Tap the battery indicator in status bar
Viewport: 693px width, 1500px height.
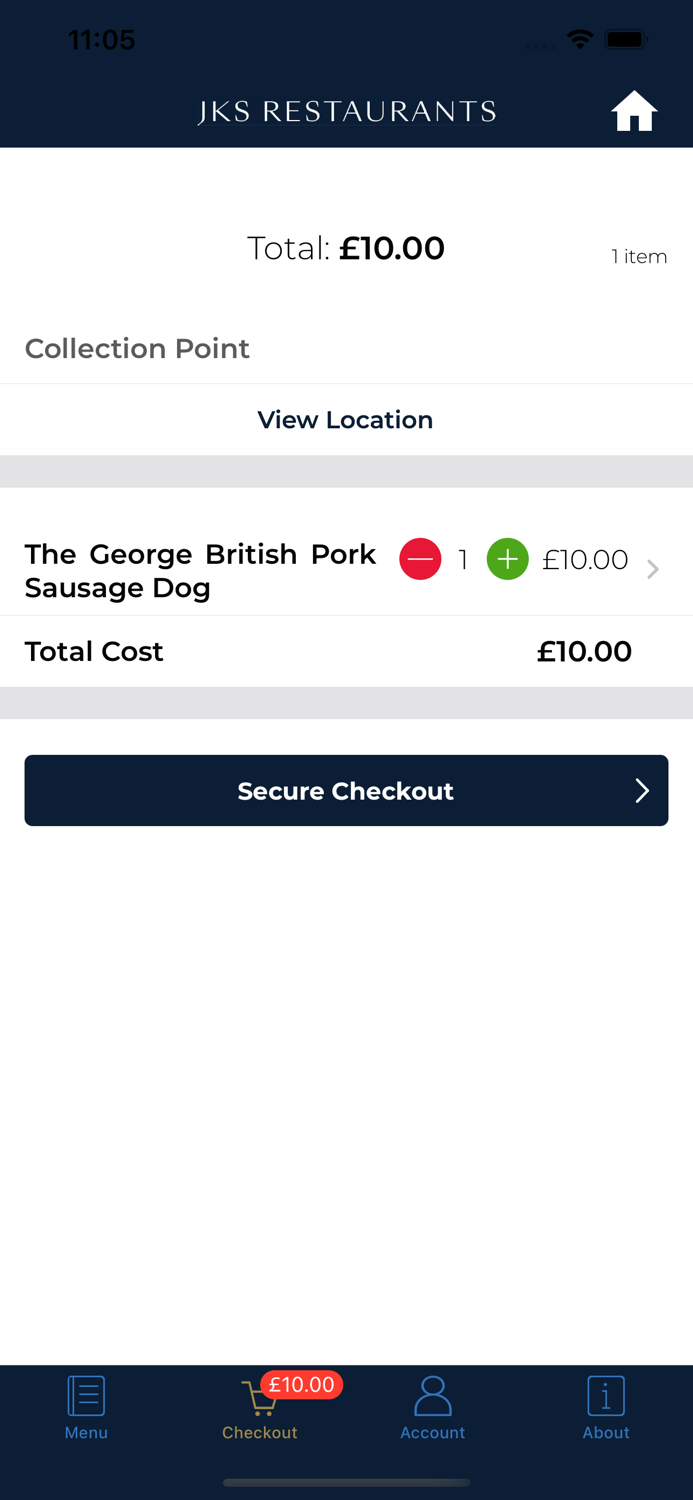click(x=627, y=40)
